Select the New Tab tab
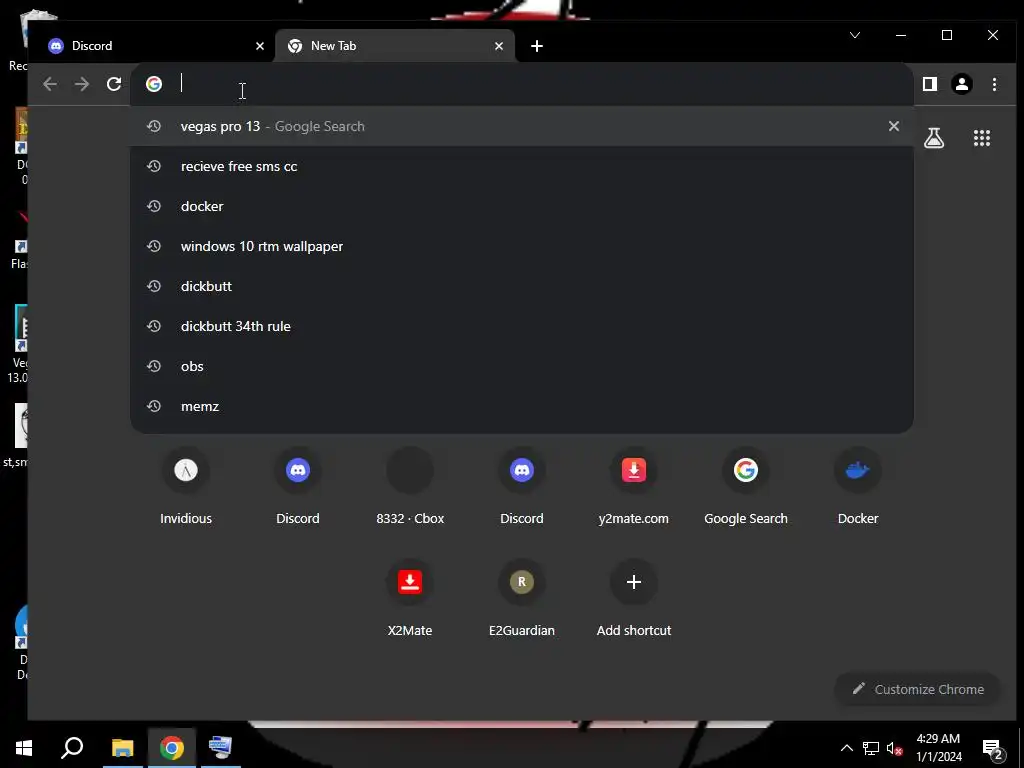This screenshot has width=1024, height=768. 395,46
